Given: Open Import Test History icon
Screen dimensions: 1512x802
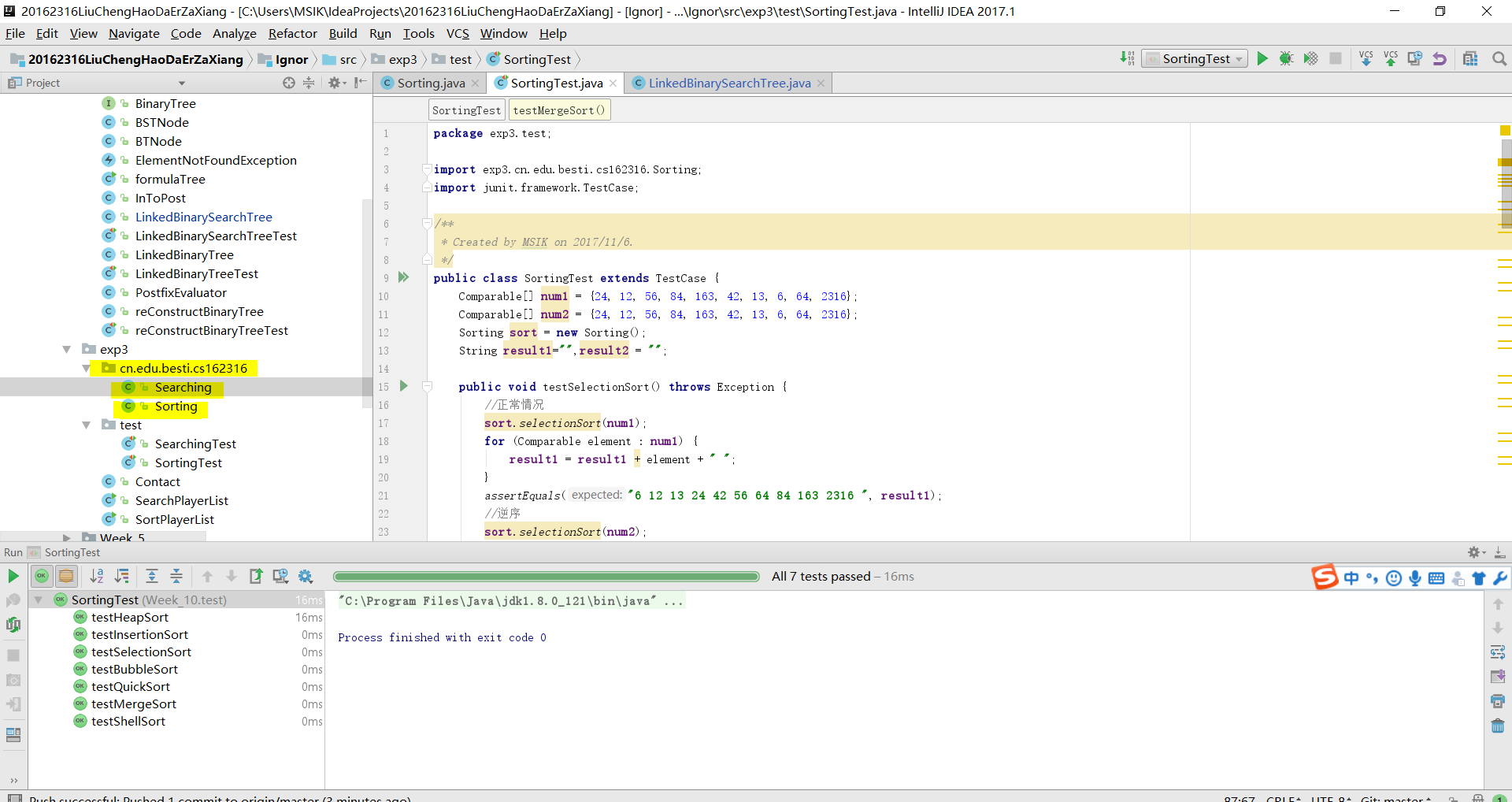Looking at the screenshot, I should [x=280, y=576].
